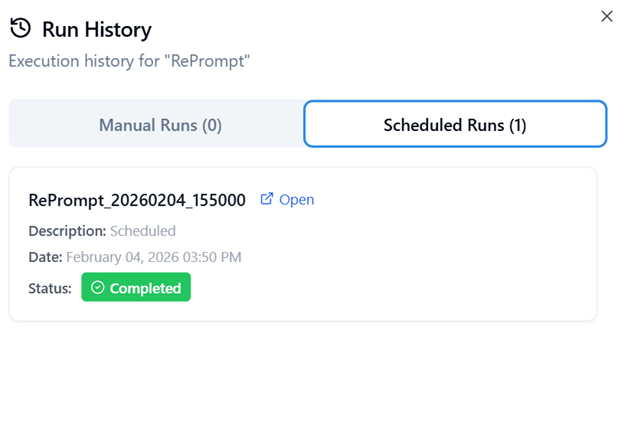Click the Run History clock icon
Screen dimensions: 624x432
coord(19,30)
